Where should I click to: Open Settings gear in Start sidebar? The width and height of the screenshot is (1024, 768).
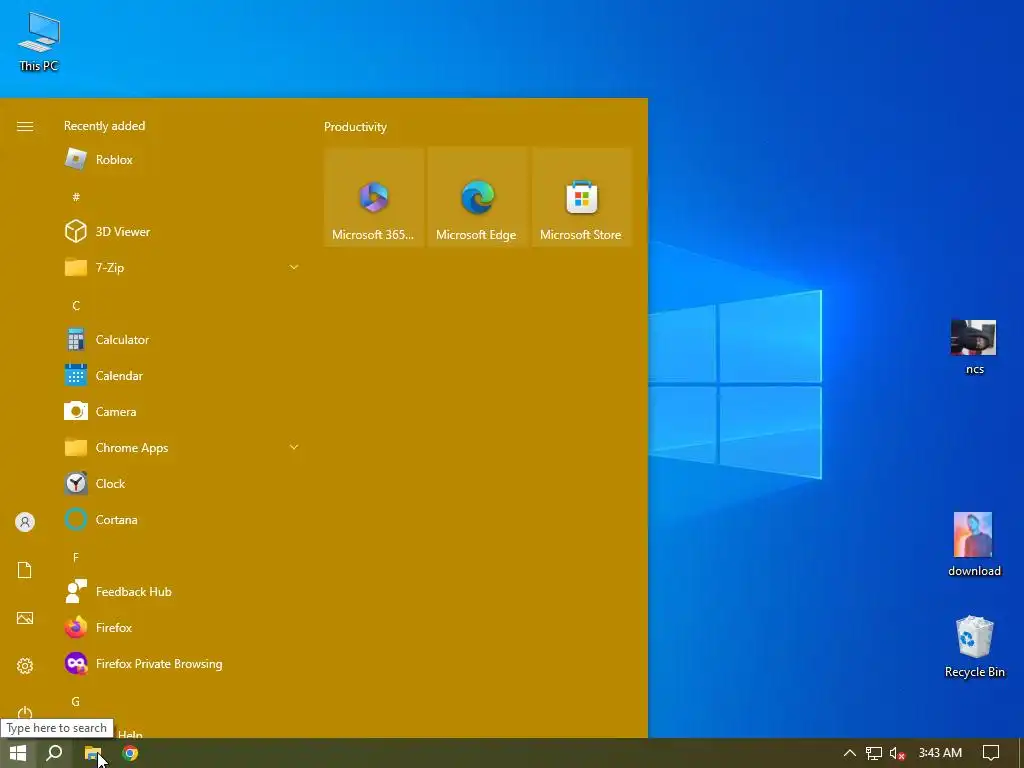point(25,666)
